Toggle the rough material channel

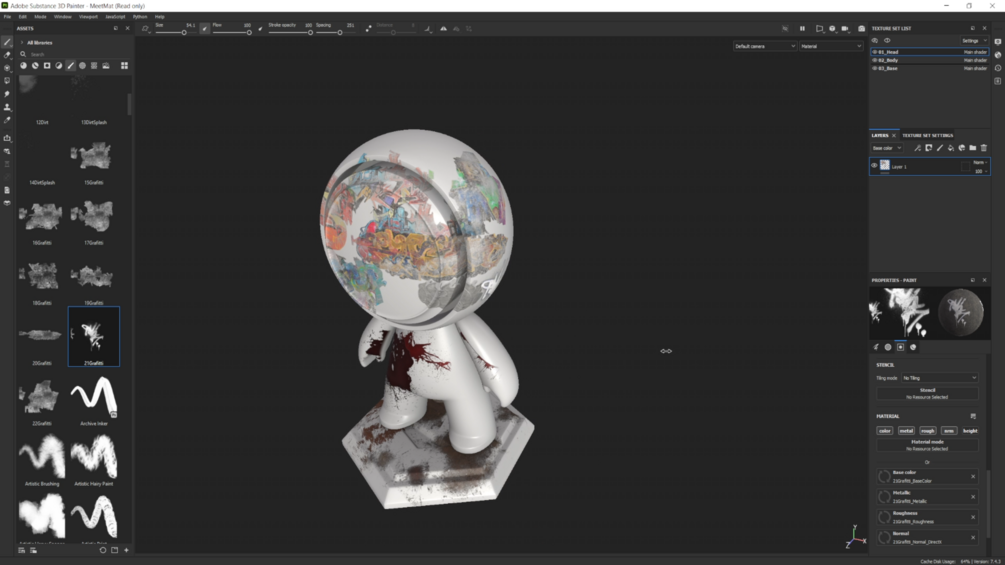(x=927, y=431)
